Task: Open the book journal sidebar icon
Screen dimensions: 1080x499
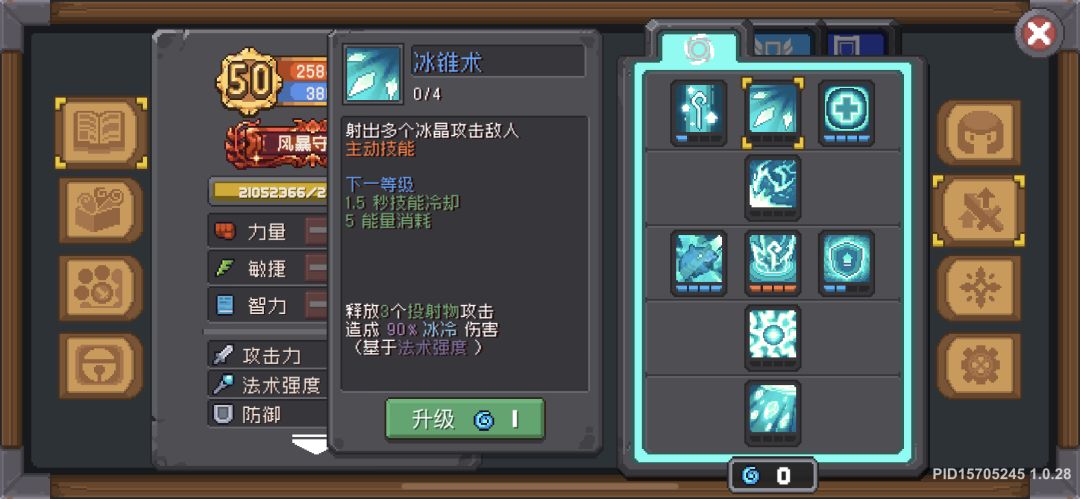Action: (x=101, y=132)
